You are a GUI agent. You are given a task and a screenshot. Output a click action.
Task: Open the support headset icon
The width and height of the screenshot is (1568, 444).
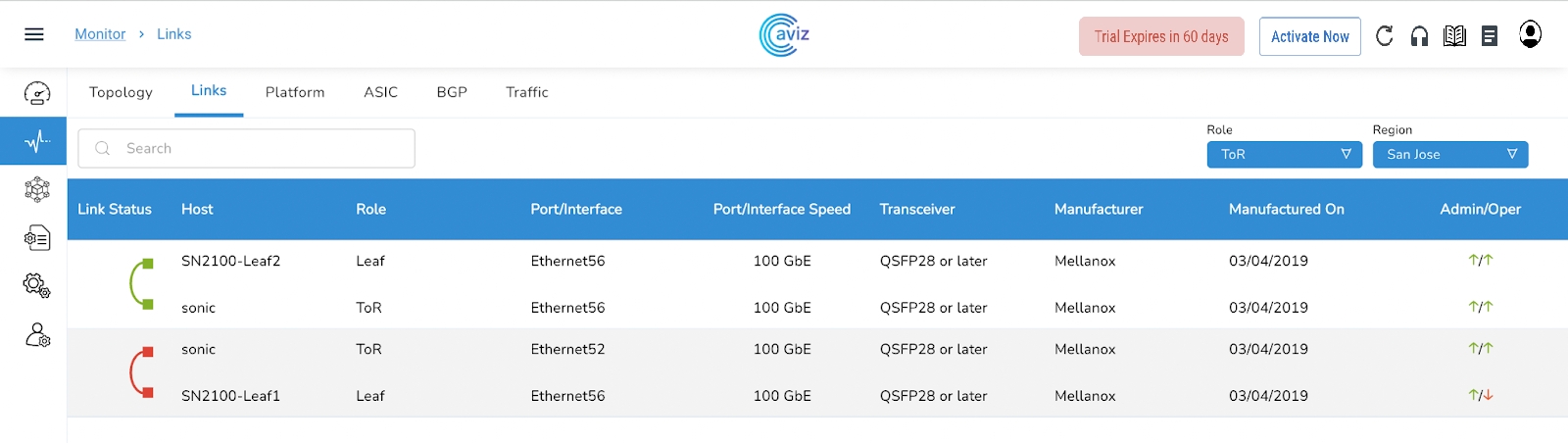click(x=1419, y=36)
